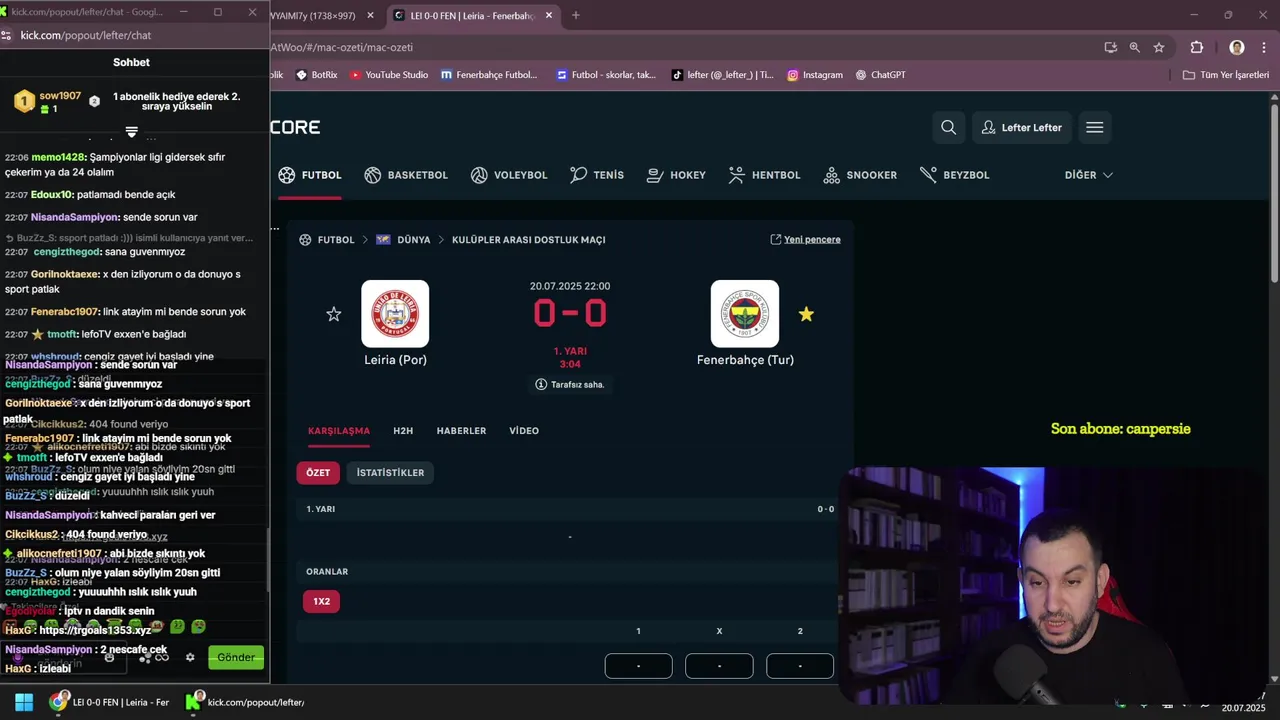Open the hamburger menu in site header
The width and height of the screenshot is (1280, 720).
1094,127
